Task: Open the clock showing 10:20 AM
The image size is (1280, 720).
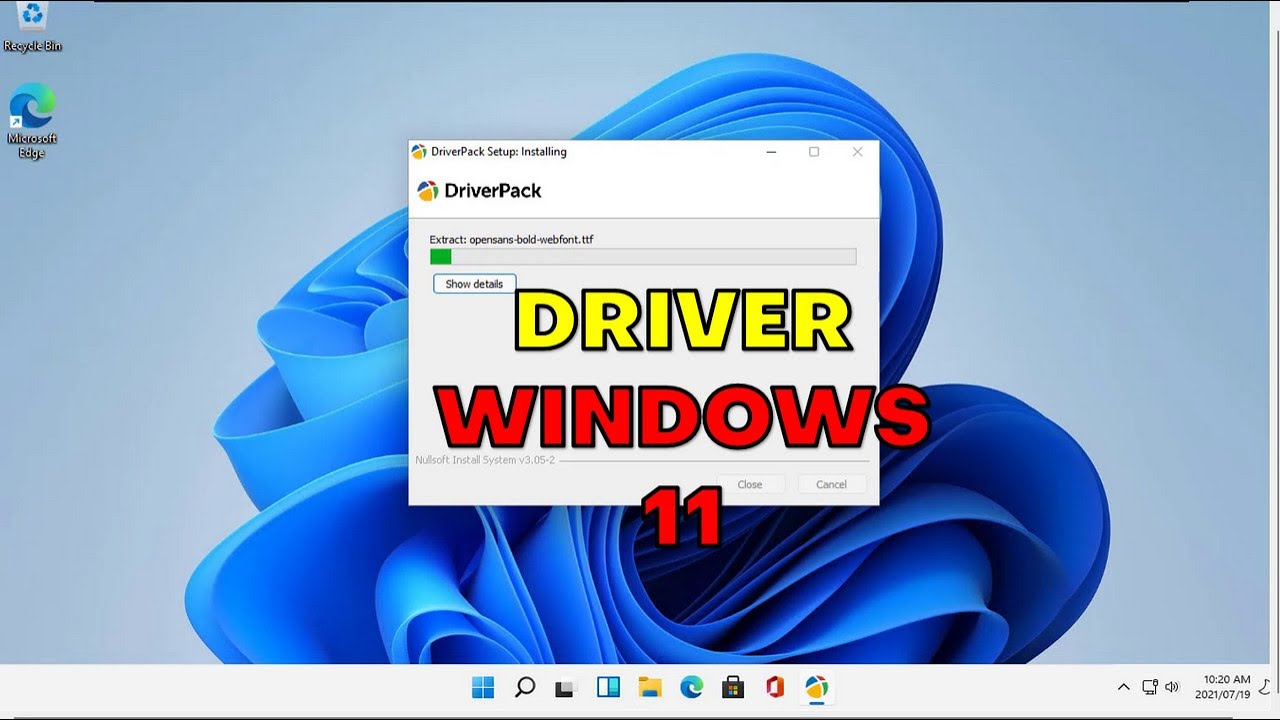Action: tap(1222, 687)
